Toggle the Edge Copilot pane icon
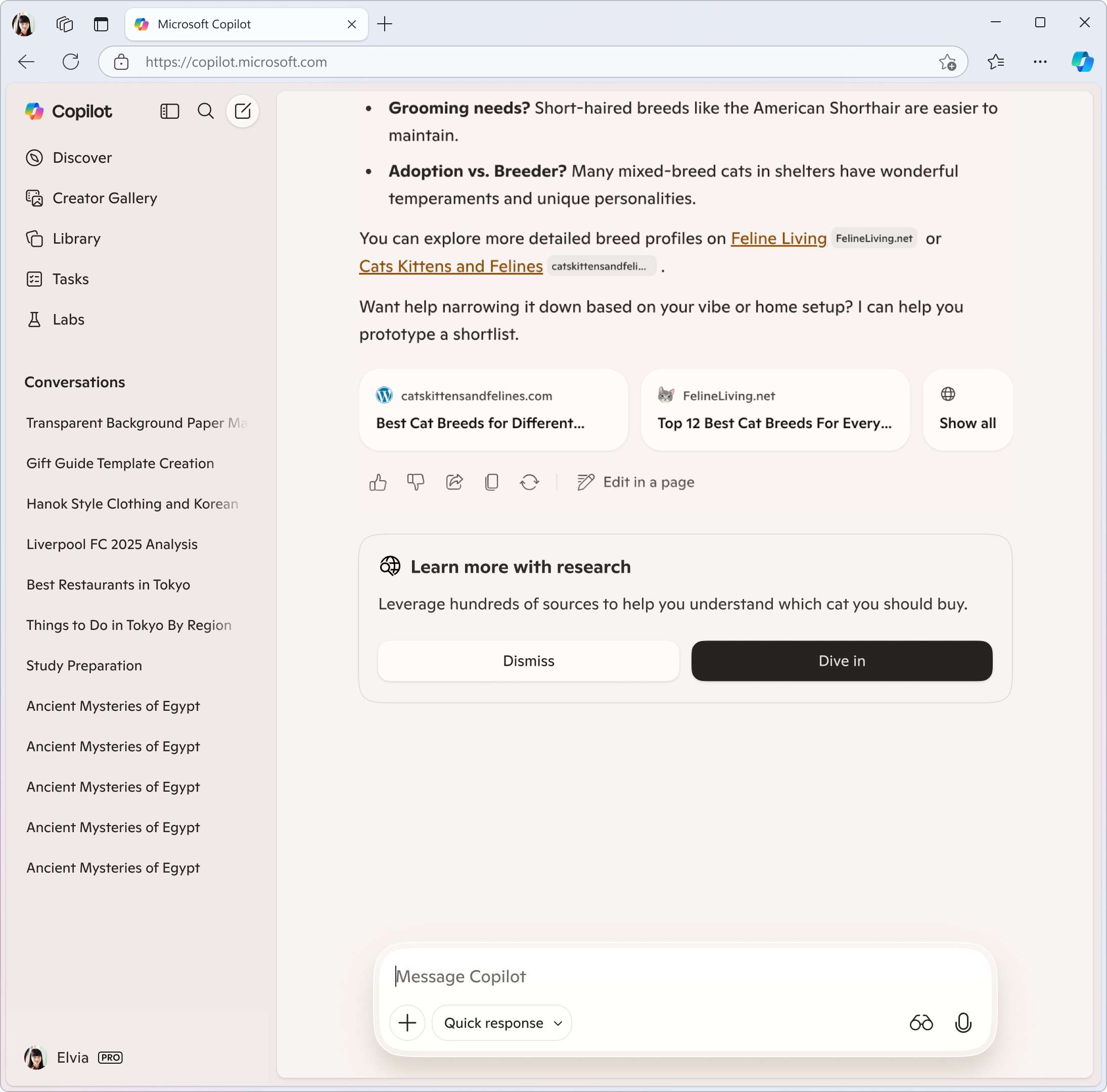The height and width of the screenshot is (1092, 1107). (x=1082, y=62)
